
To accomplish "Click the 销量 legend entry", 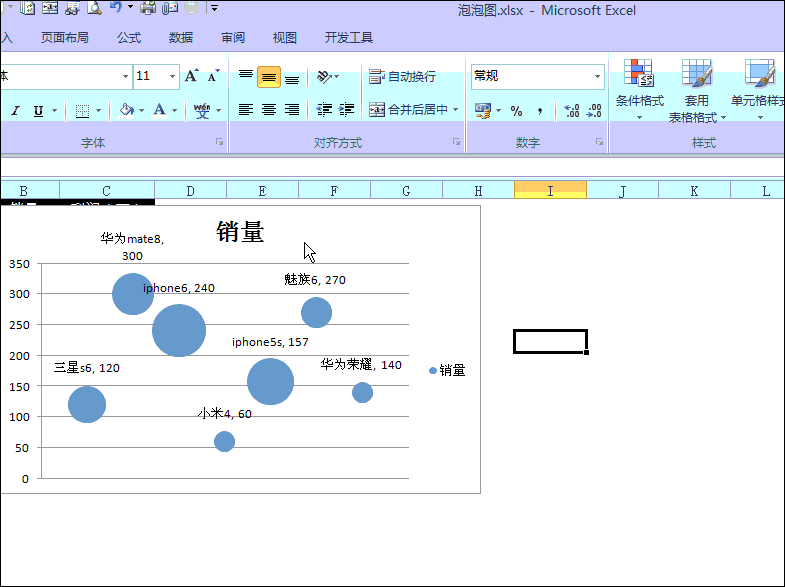I will point(447,370).
